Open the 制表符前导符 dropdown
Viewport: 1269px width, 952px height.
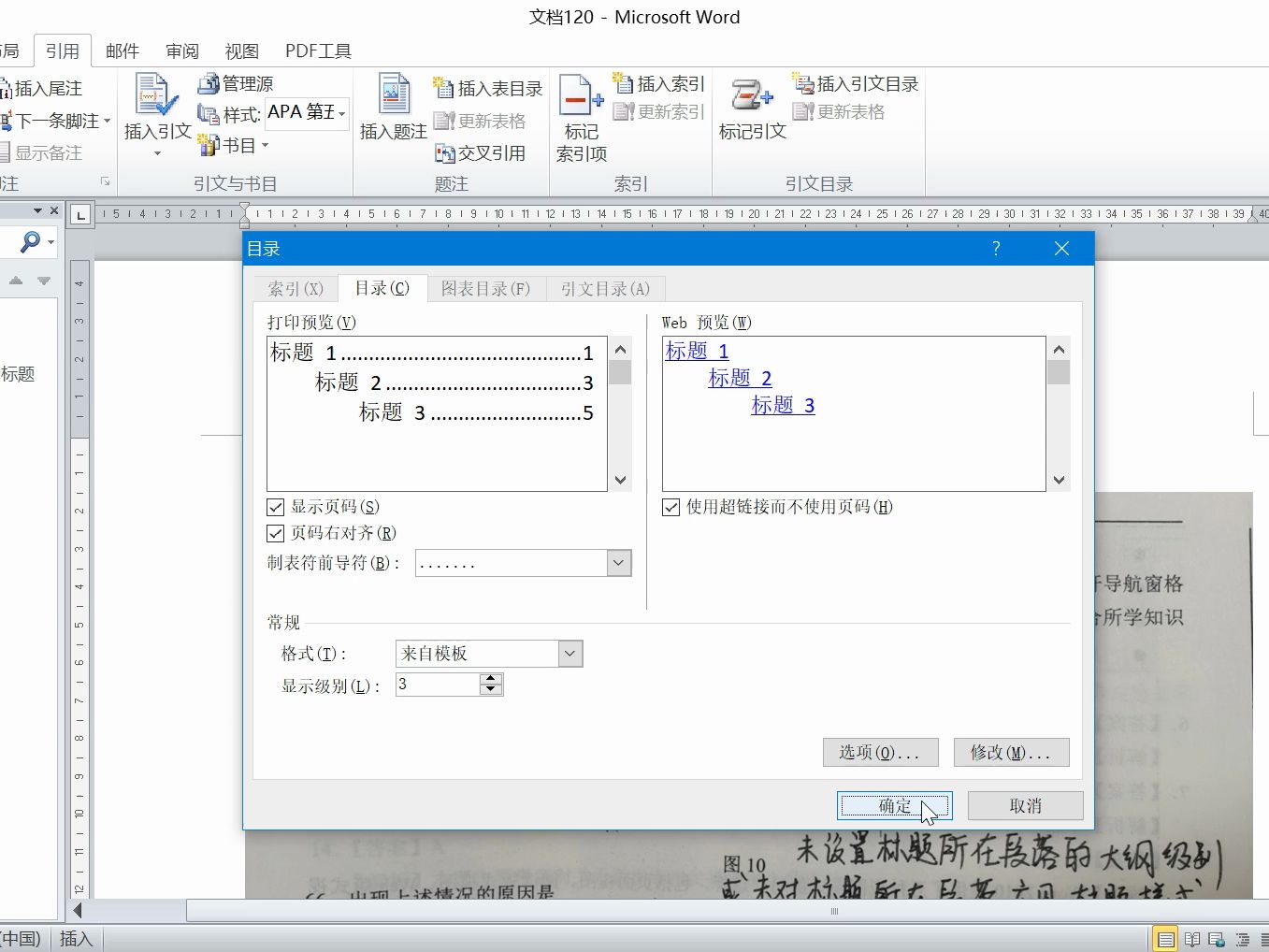(617, 562)
